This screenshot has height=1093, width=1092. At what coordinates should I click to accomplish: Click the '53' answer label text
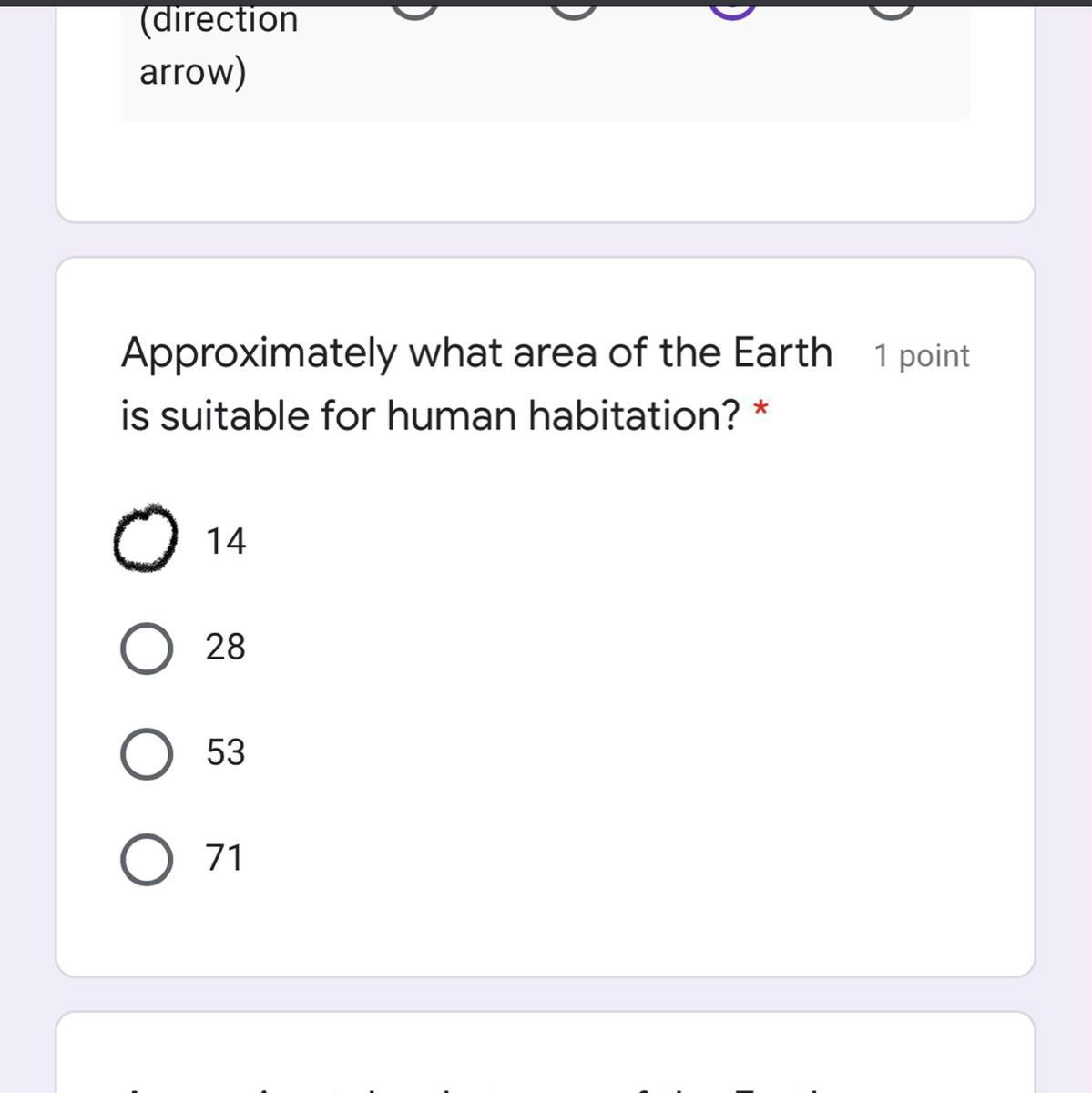pyautogui.click(x=225, y=752)
